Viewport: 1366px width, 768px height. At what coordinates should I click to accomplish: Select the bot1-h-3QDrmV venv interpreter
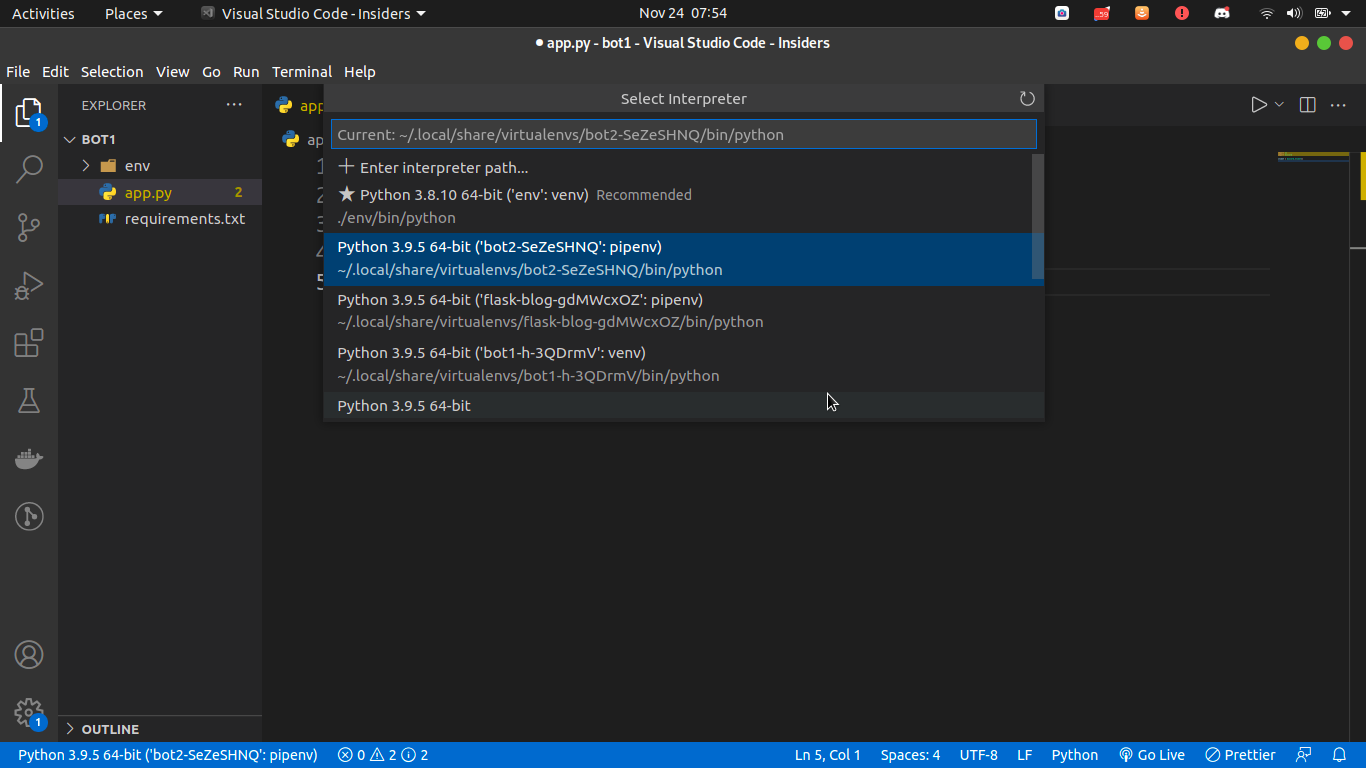(x=600, y=363)
